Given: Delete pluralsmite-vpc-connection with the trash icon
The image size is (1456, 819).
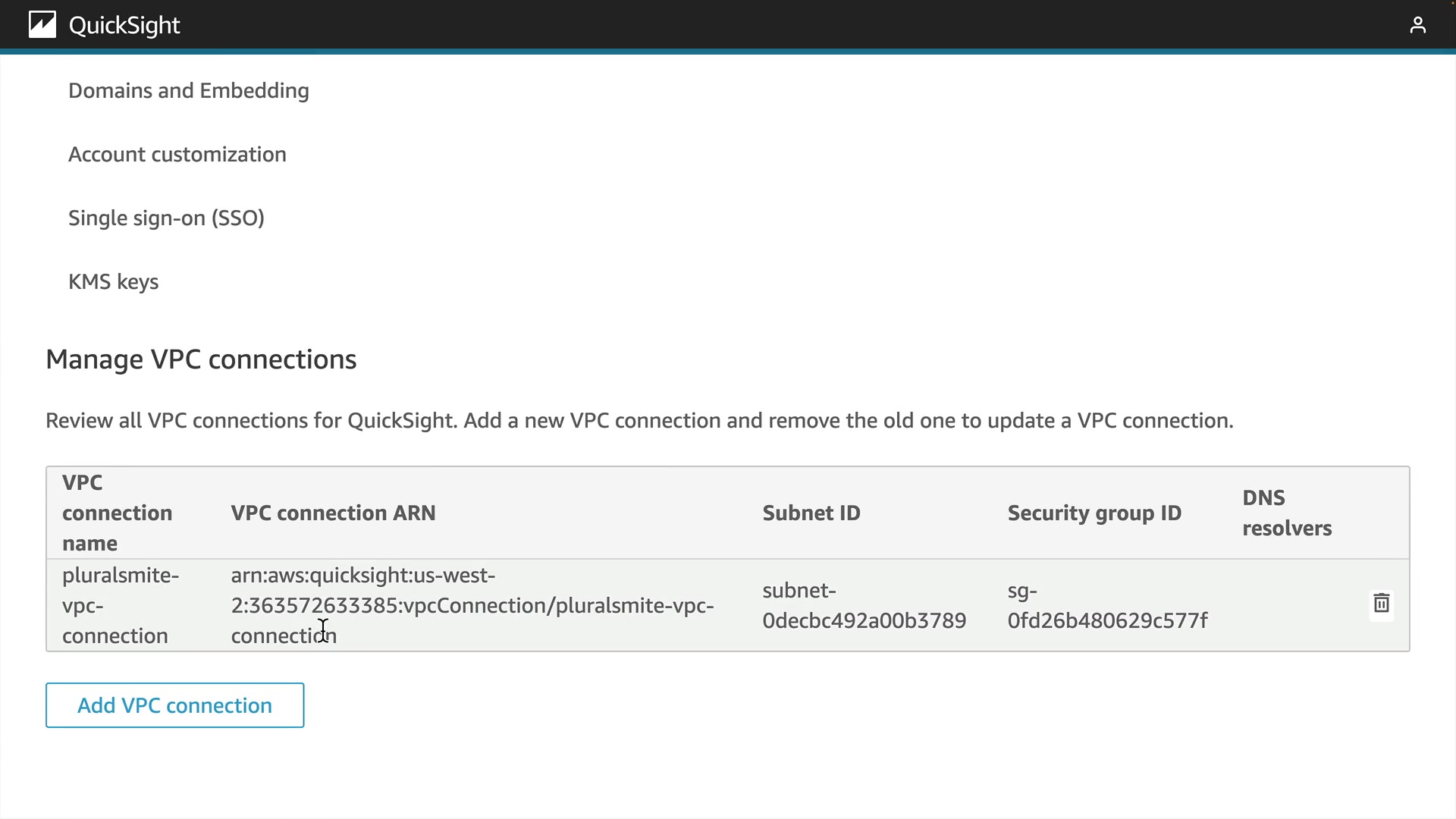Looking at the screenshot, I should pos(1381,604).
